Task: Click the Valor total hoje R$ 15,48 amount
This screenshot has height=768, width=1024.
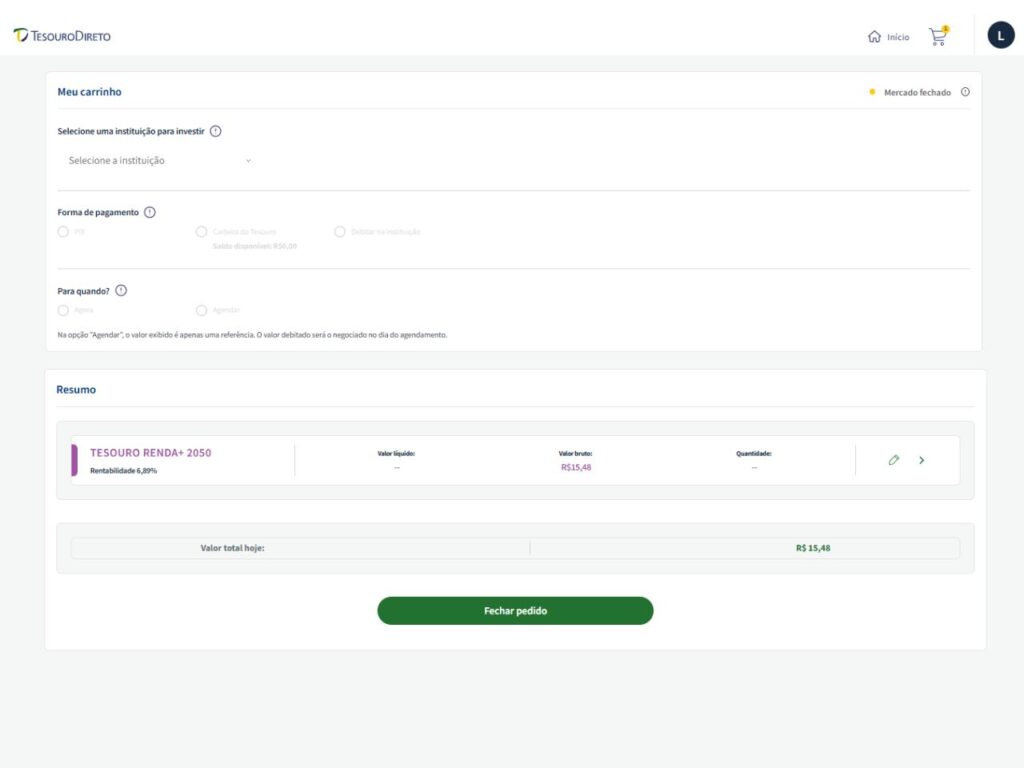Action: pyautogui.click(x=813, y=548)
